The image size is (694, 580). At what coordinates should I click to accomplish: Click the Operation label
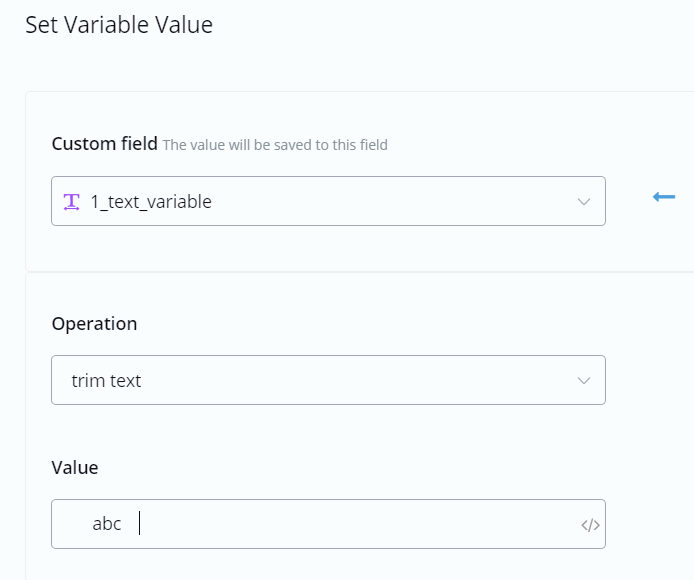(x=94, y=324)
